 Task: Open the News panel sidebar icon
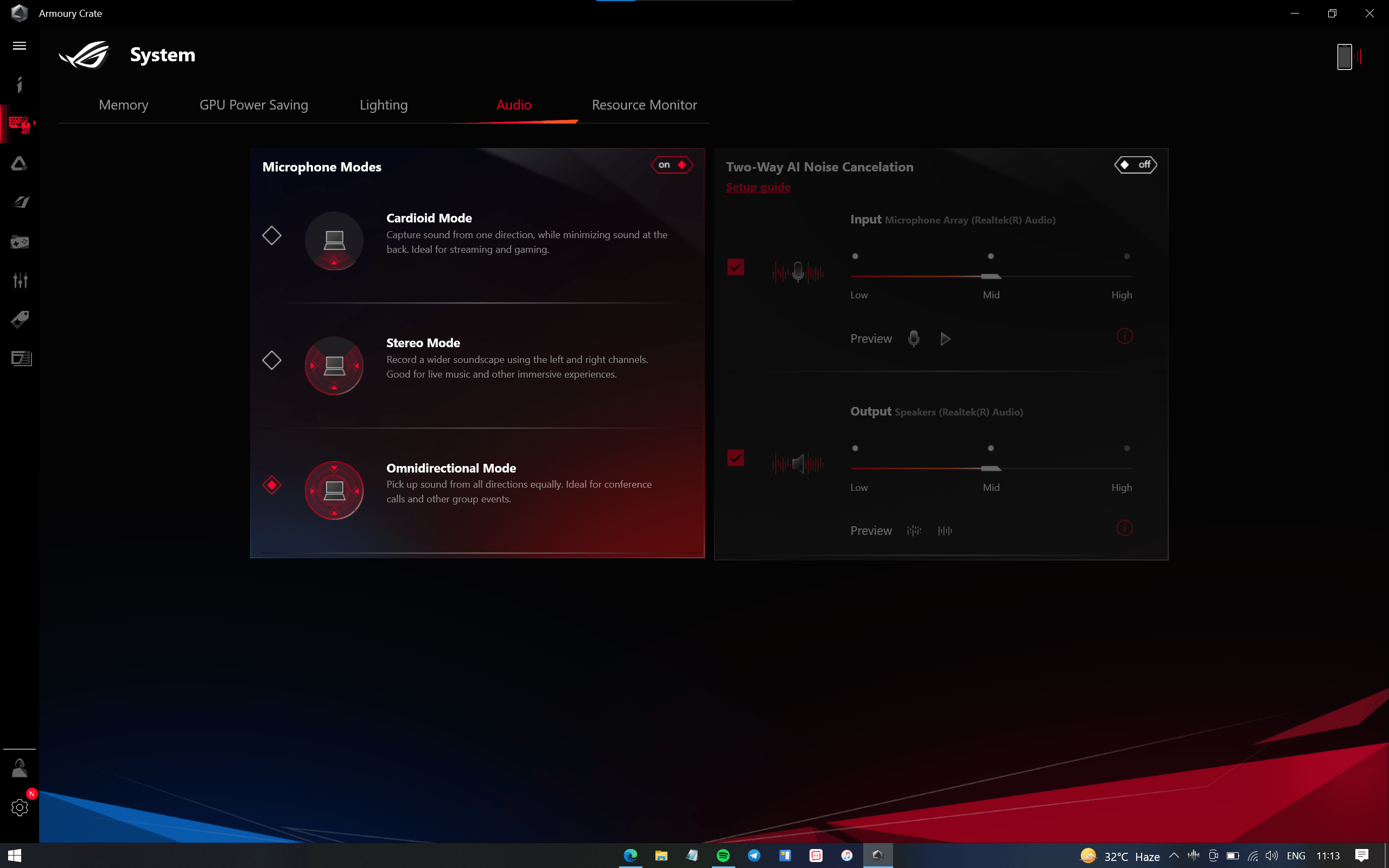pyautogui.click(x=21, y=359)
